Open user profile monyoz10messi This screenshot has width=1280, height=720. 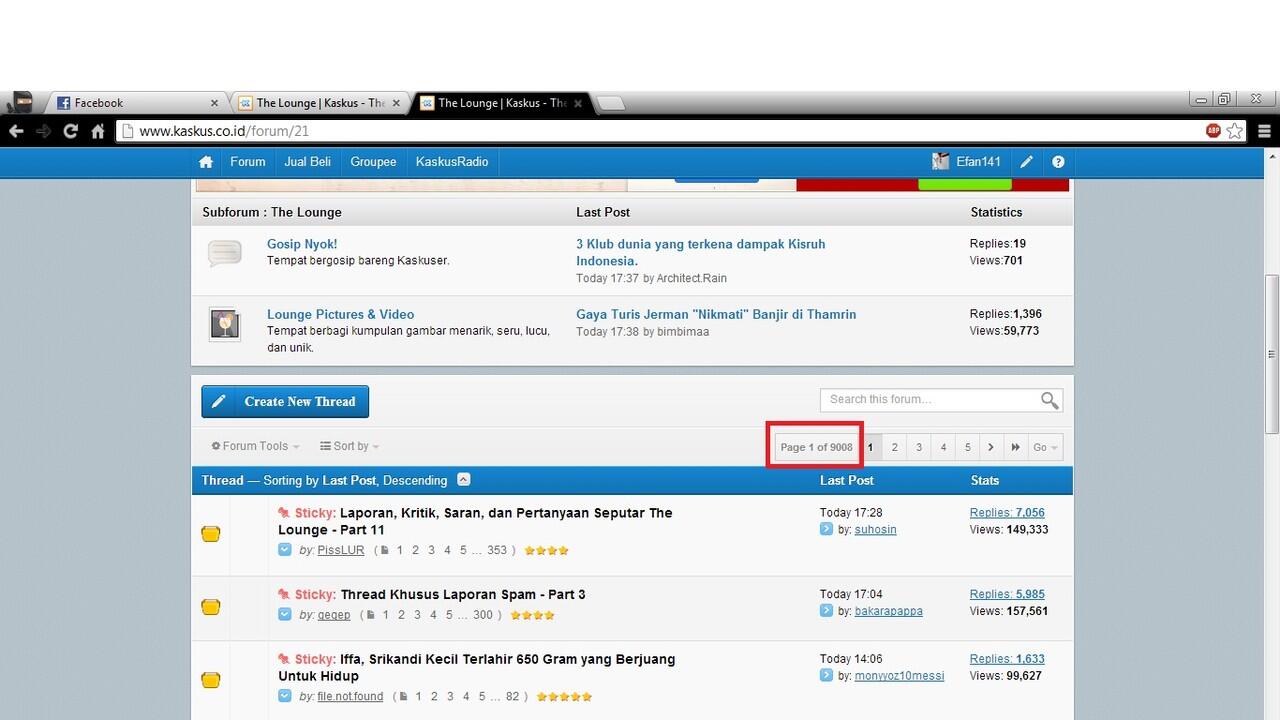899,676
